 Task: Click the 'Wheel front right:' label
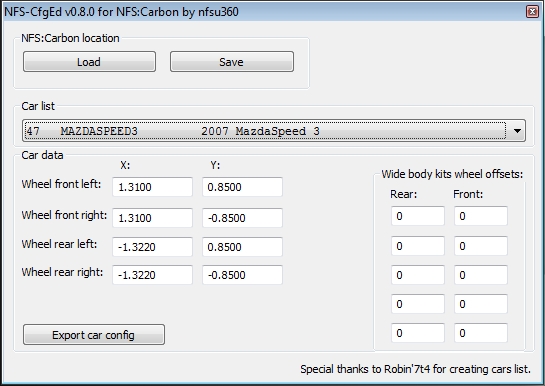(64, 215)
